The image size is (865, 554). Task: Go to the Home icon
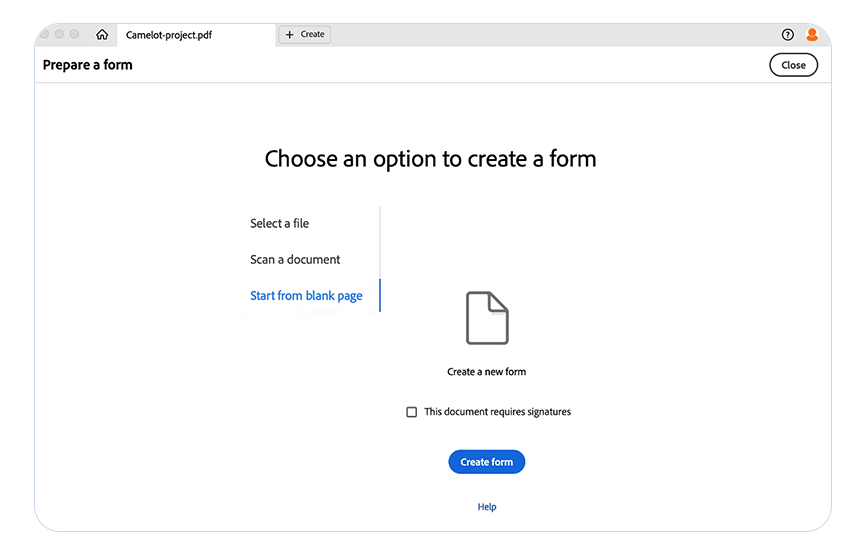102,35
